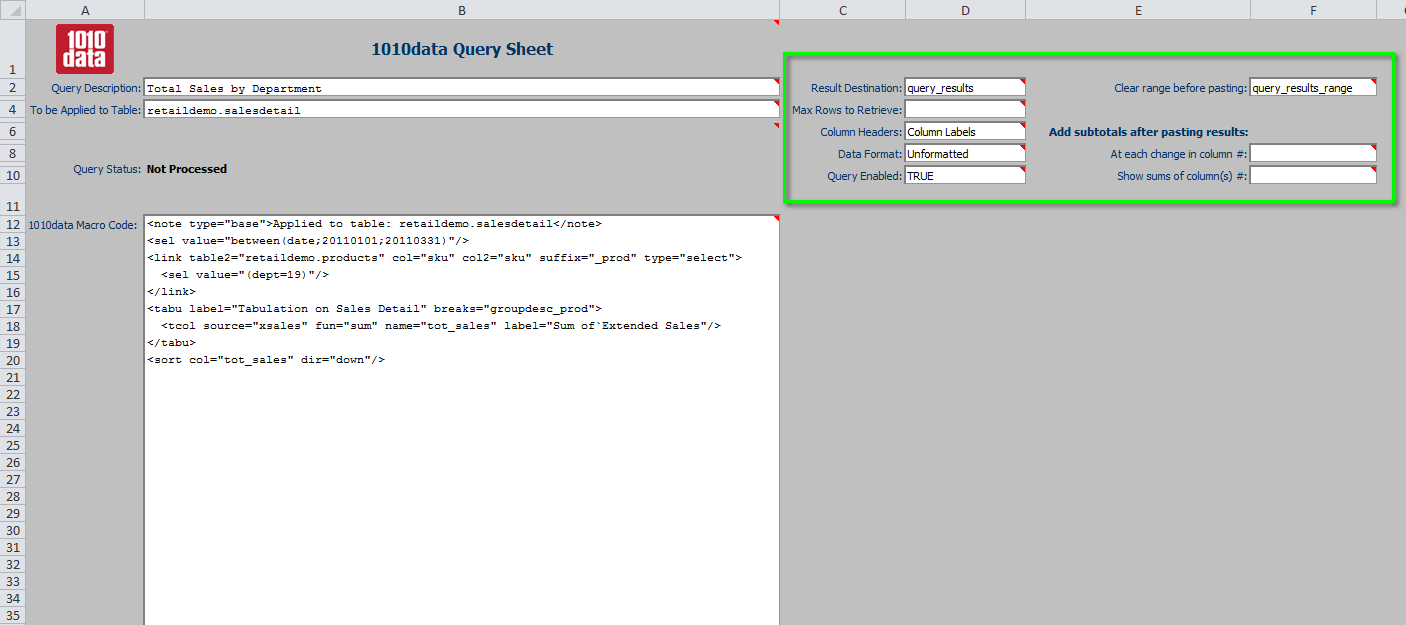Viewport: 1406px width, 625px height.
Task: Select the Query Description field
Action: (x=461, y=88)
